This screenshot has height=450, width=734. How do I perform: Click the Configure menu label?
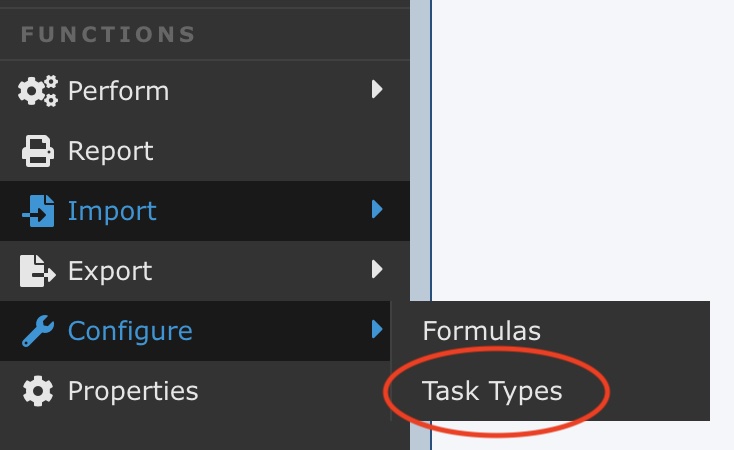pos(130,331)
